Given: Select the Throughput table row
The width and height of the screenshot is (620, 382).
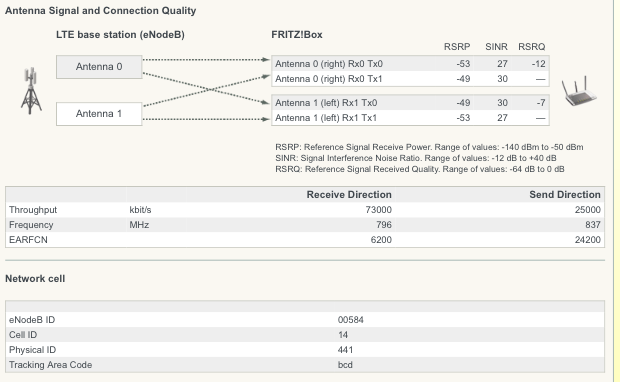Looking at the screenshot, I should 305,210.
